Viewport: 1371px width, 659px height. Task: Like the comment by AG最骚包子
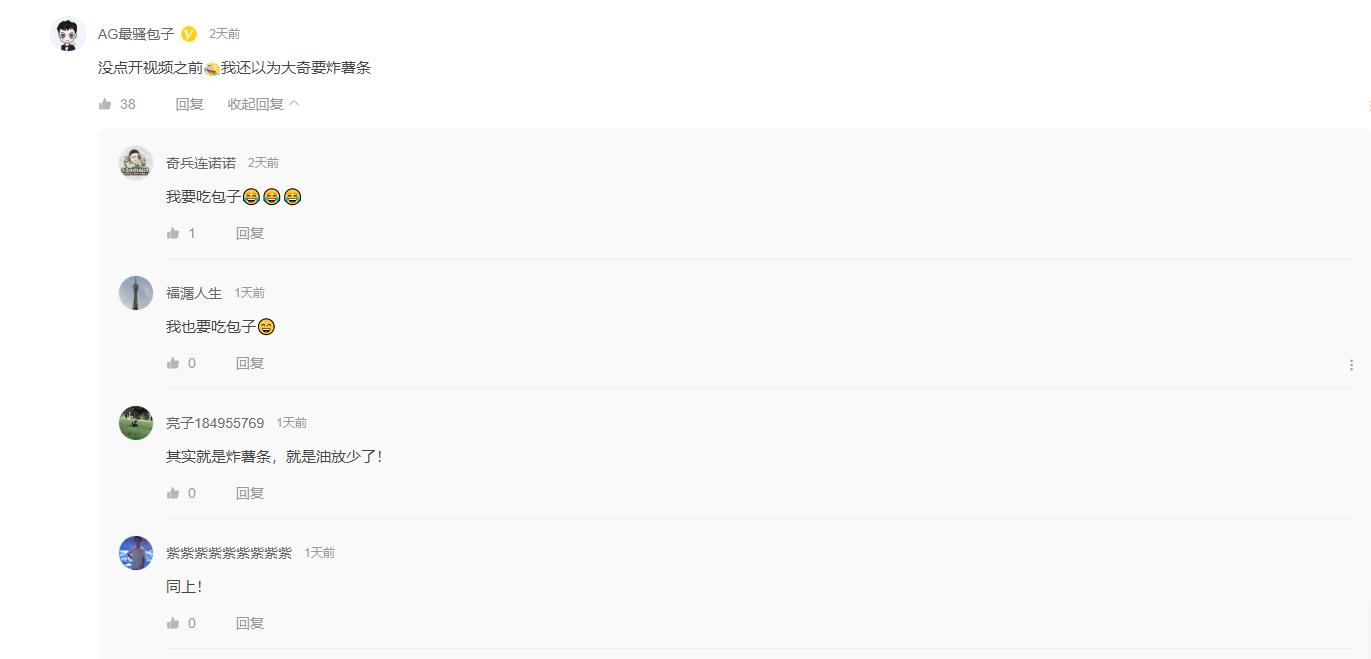pos(105,104)
